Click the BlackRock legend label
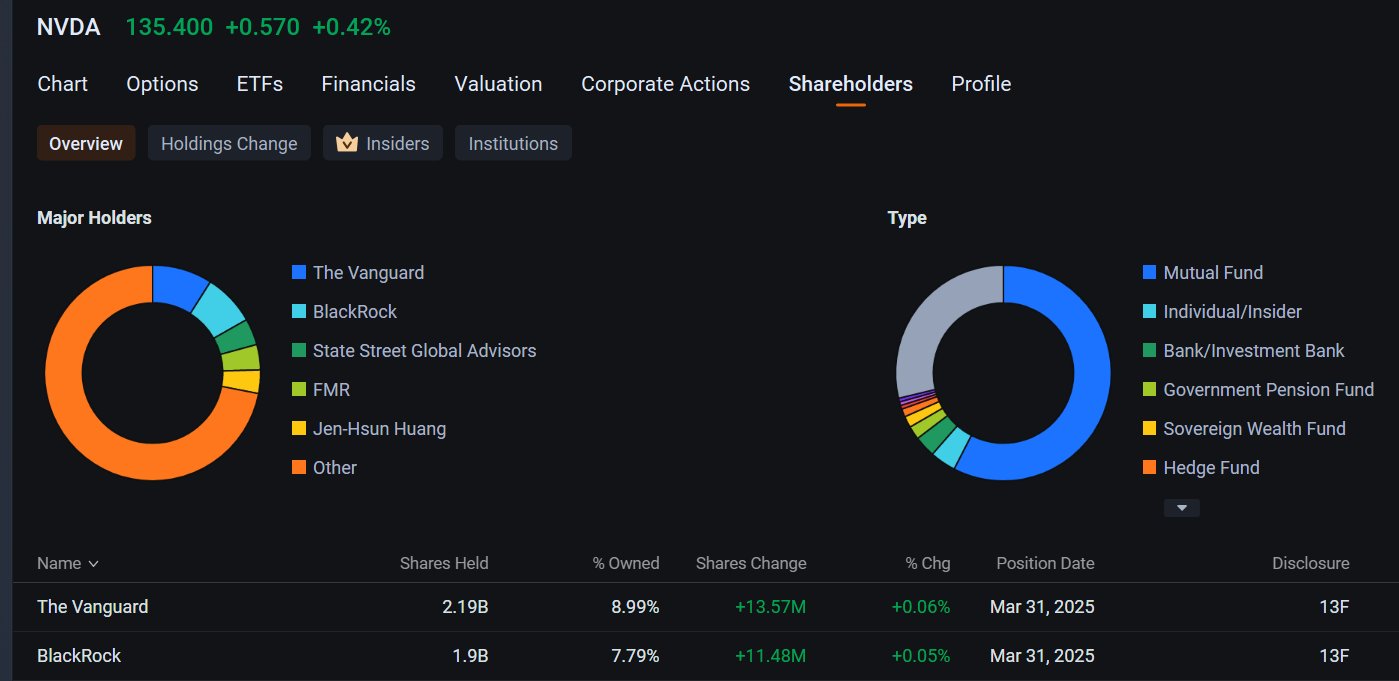The width and height of the screenshot is (1399, 681). coord(355,311)
